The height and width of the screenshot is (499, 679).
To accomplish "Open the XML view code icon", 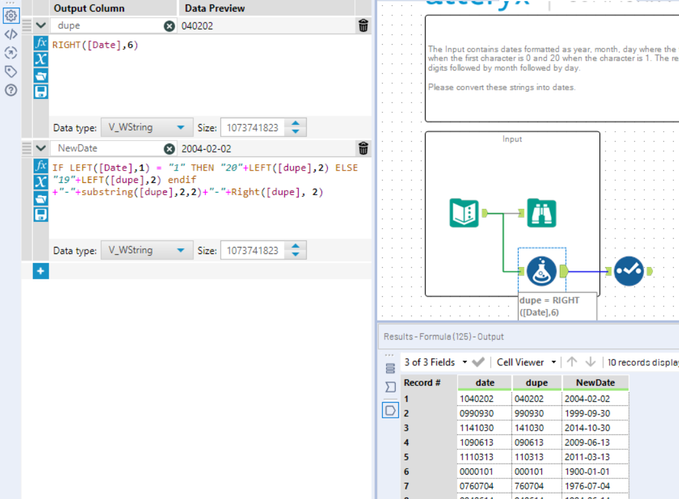I will pyautogui.click(x=11, y=34).
